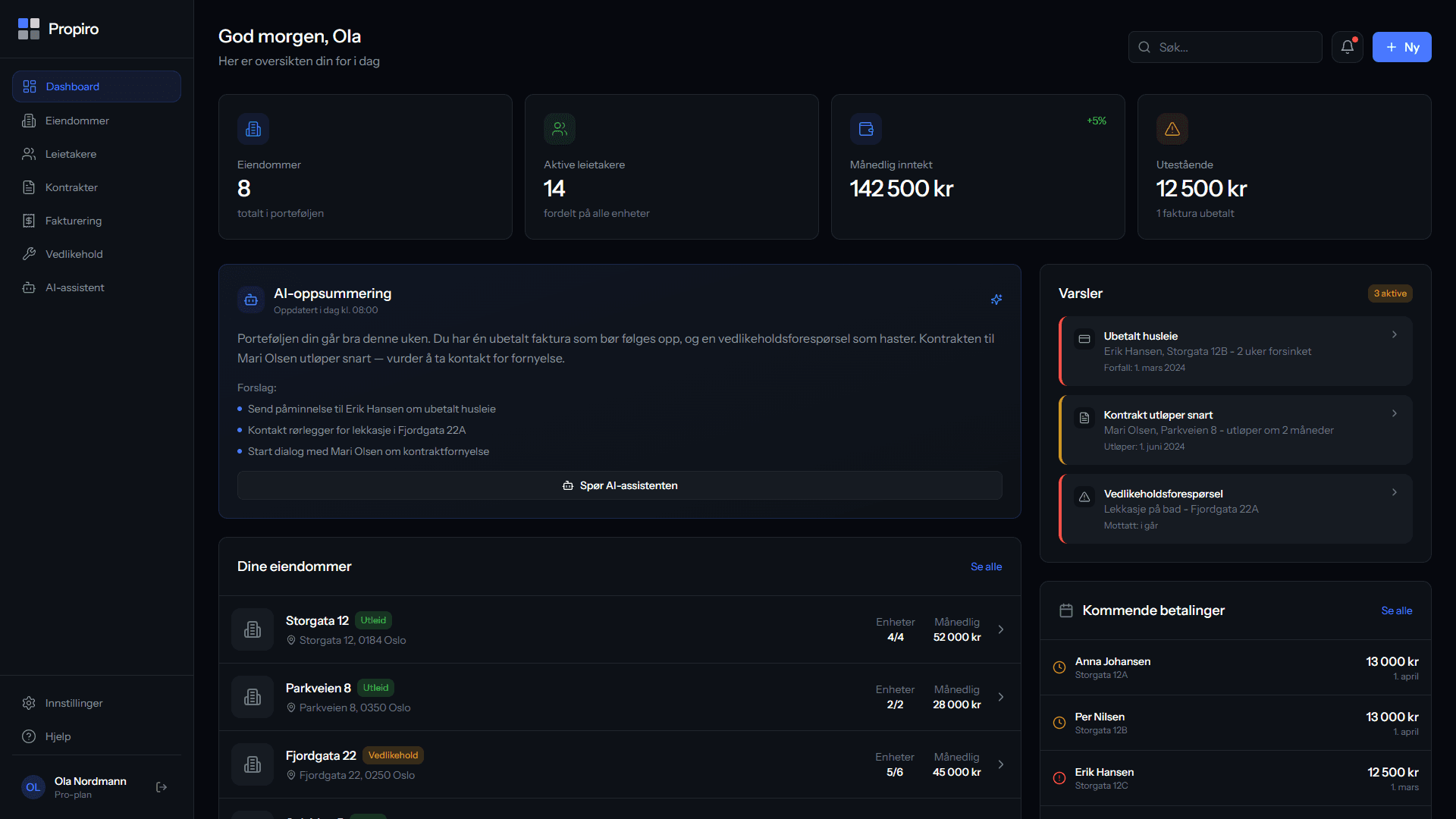
Task: Click the 12 500 kr Utestående value
Action: pyautogui.click(x=1201, y=188)
